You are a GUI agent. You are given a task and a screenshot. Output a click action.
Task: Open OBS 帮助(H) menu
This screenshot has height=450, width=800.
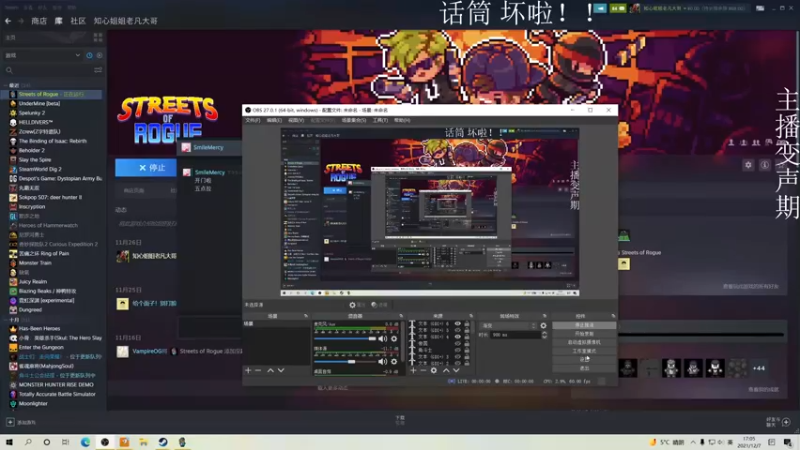(x=402, y=120)
